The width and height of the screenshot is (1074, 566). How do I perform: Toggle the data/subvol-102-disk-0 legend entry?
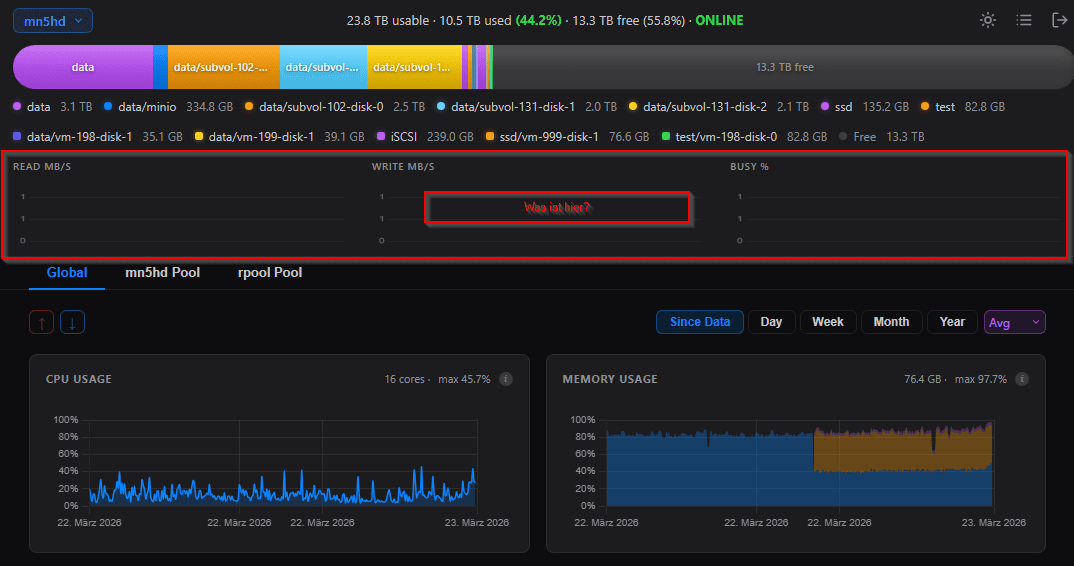click(335, 107)
